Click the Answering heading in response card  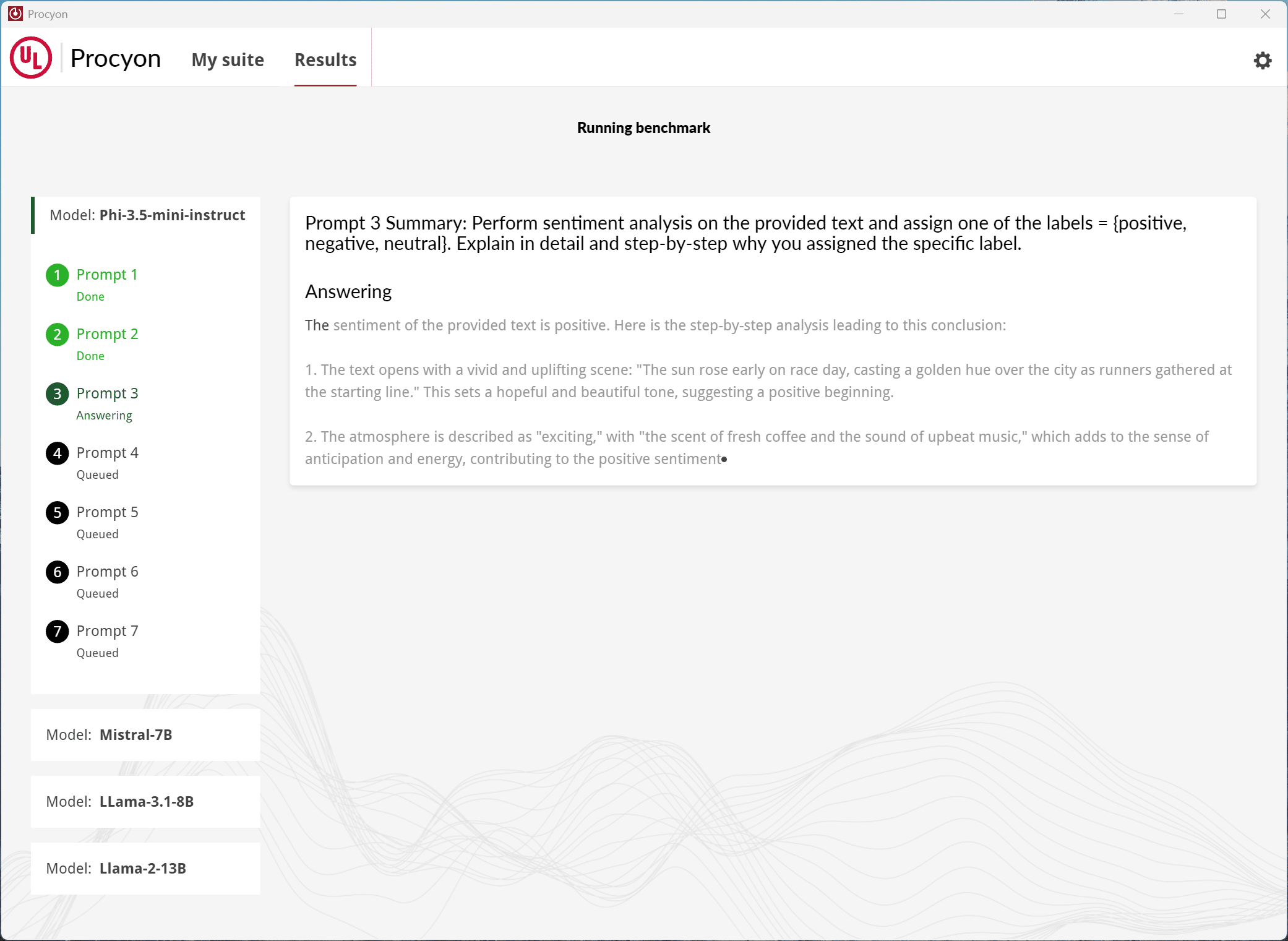(348, 291)
